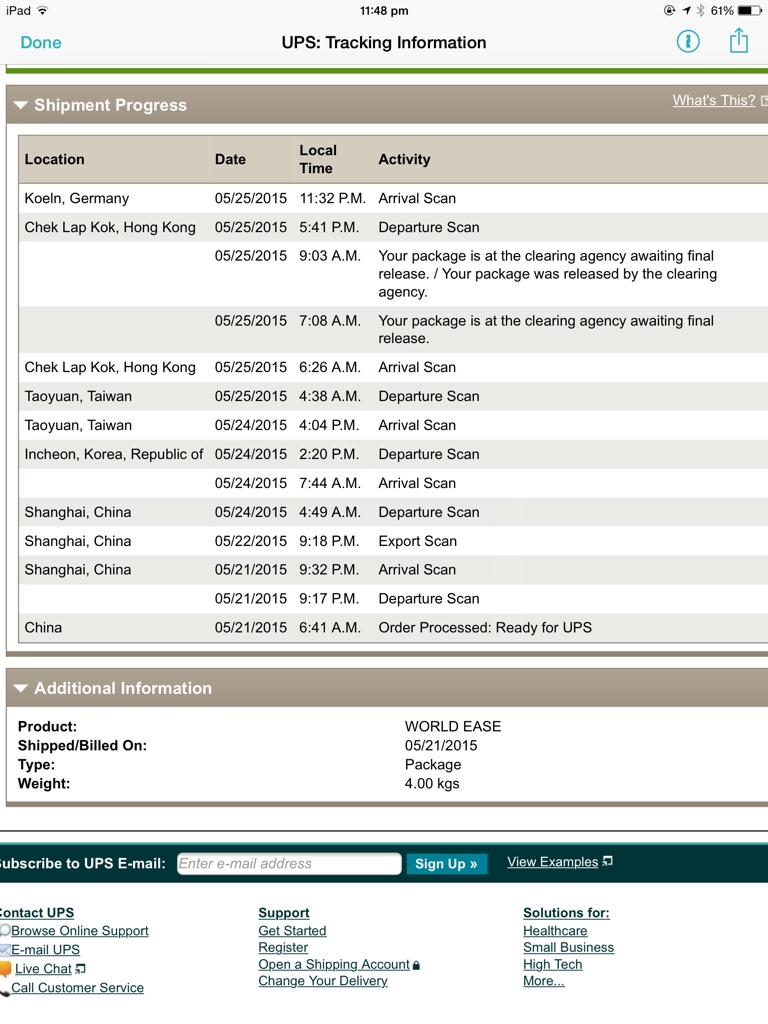
Task: Open the Support heading link
Action: tap(283, 912)
